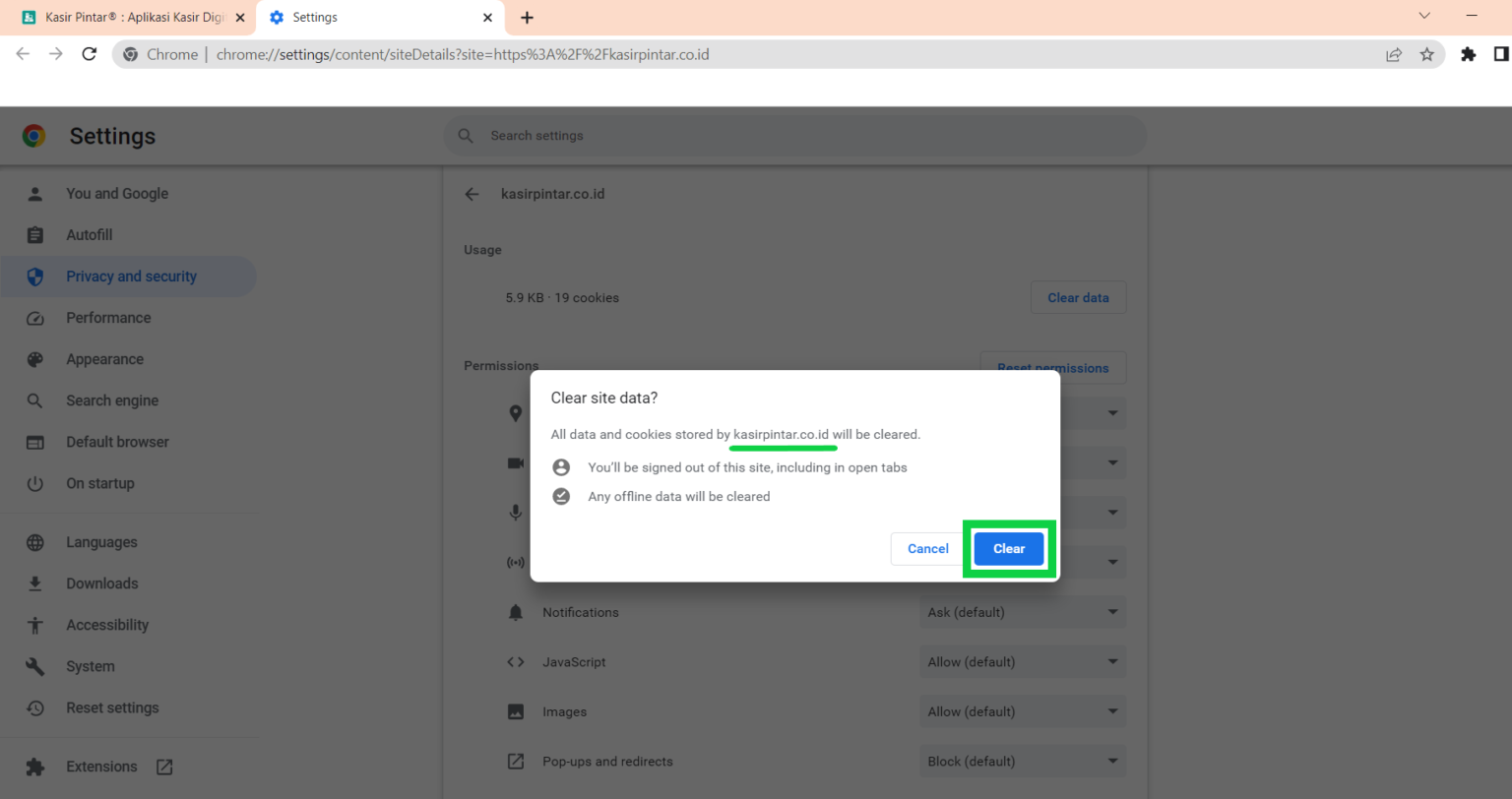
Task: Select the Privacy and security shield icon
Action: pos(36,277)
